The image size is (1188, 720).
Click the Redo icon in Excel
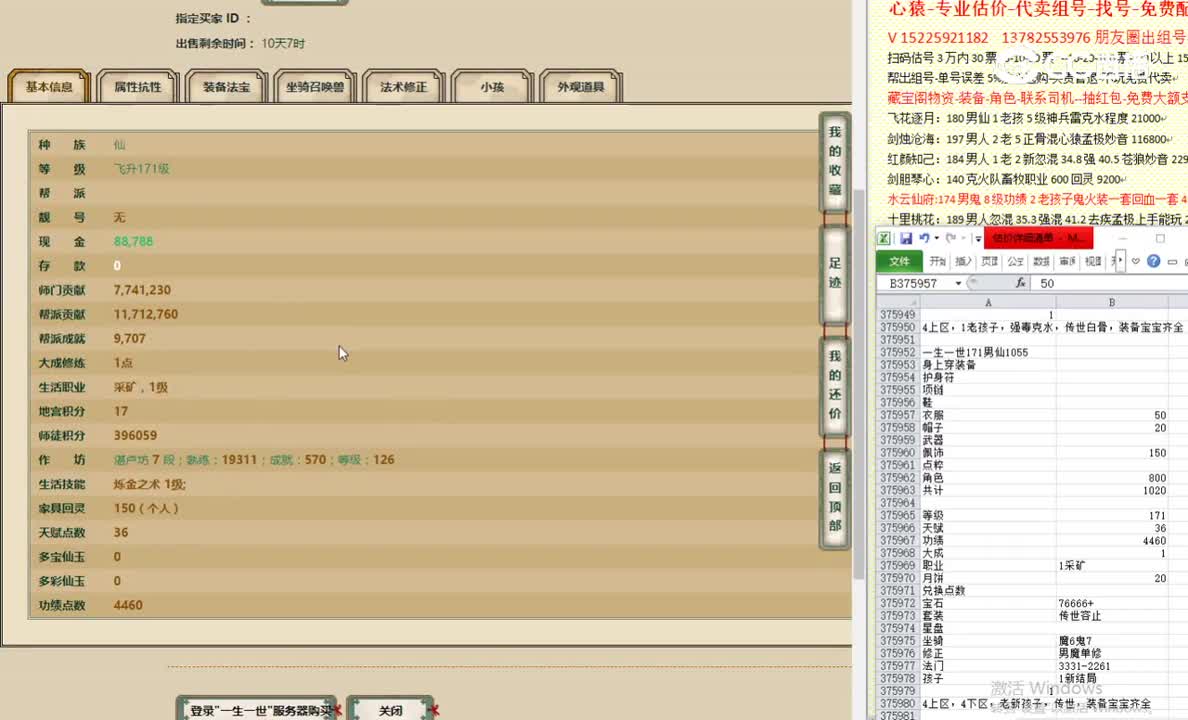click(x=950, y=238)
